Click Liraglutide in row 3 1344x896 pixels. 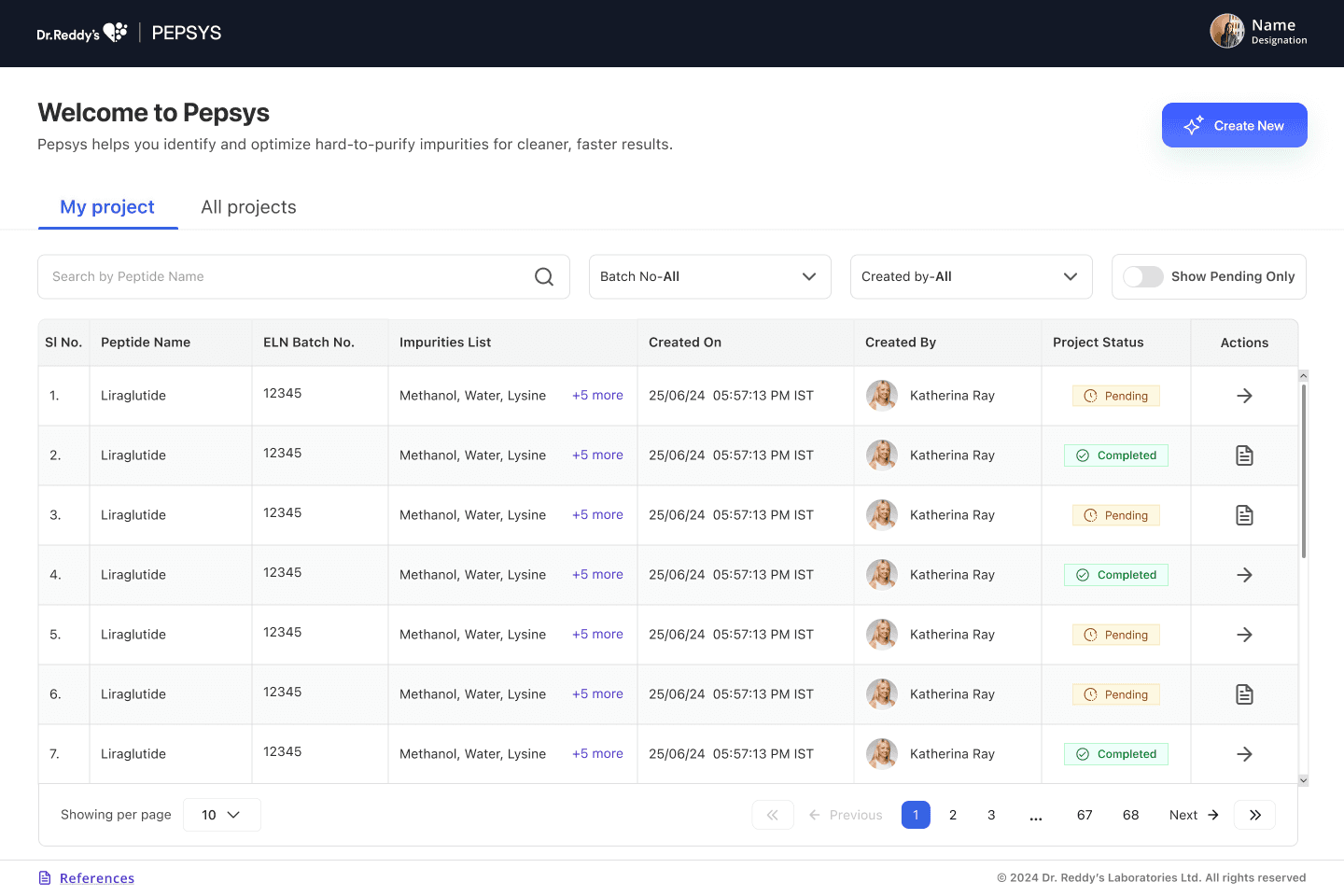[133, 515]
